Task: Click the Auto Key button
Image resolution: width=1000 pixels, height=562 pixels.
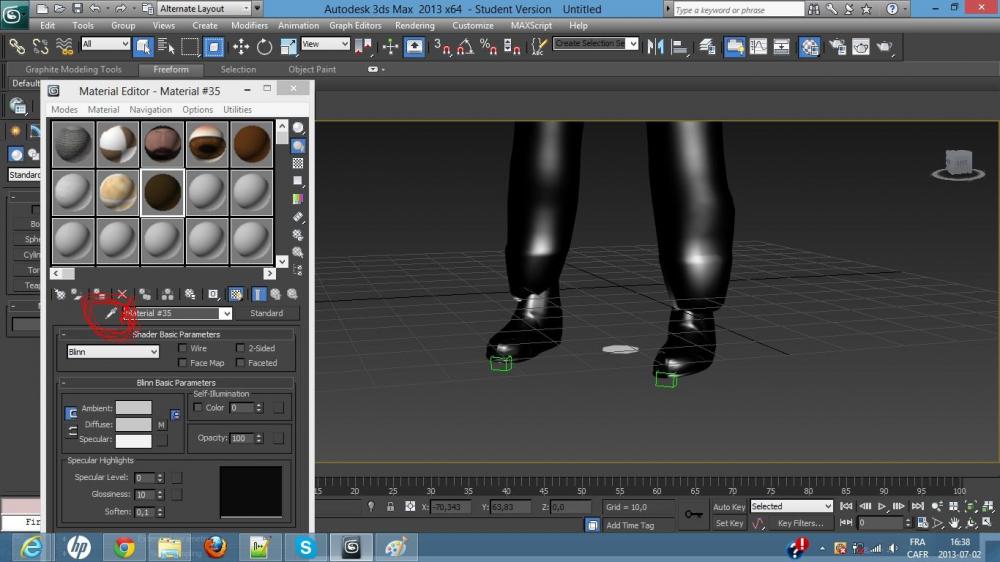Action: (729, 507)
